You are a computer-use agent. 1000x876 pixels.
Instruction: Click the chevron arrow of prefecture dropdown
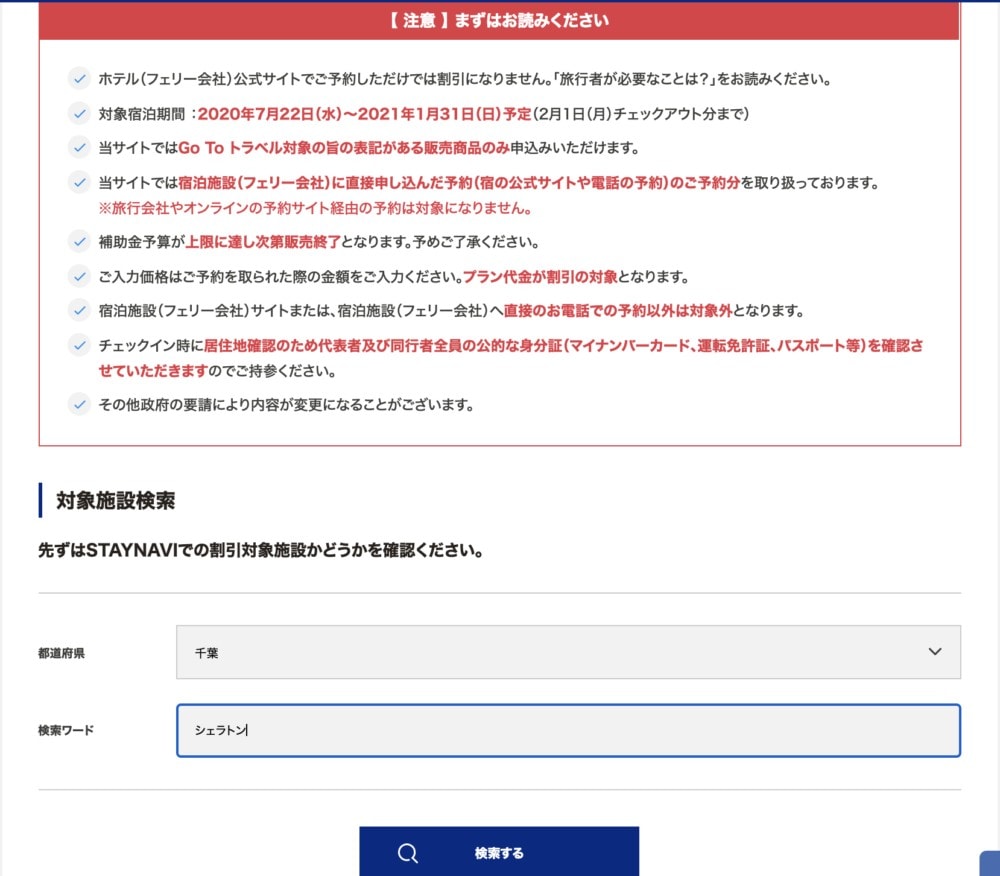[x=934, y=652]
